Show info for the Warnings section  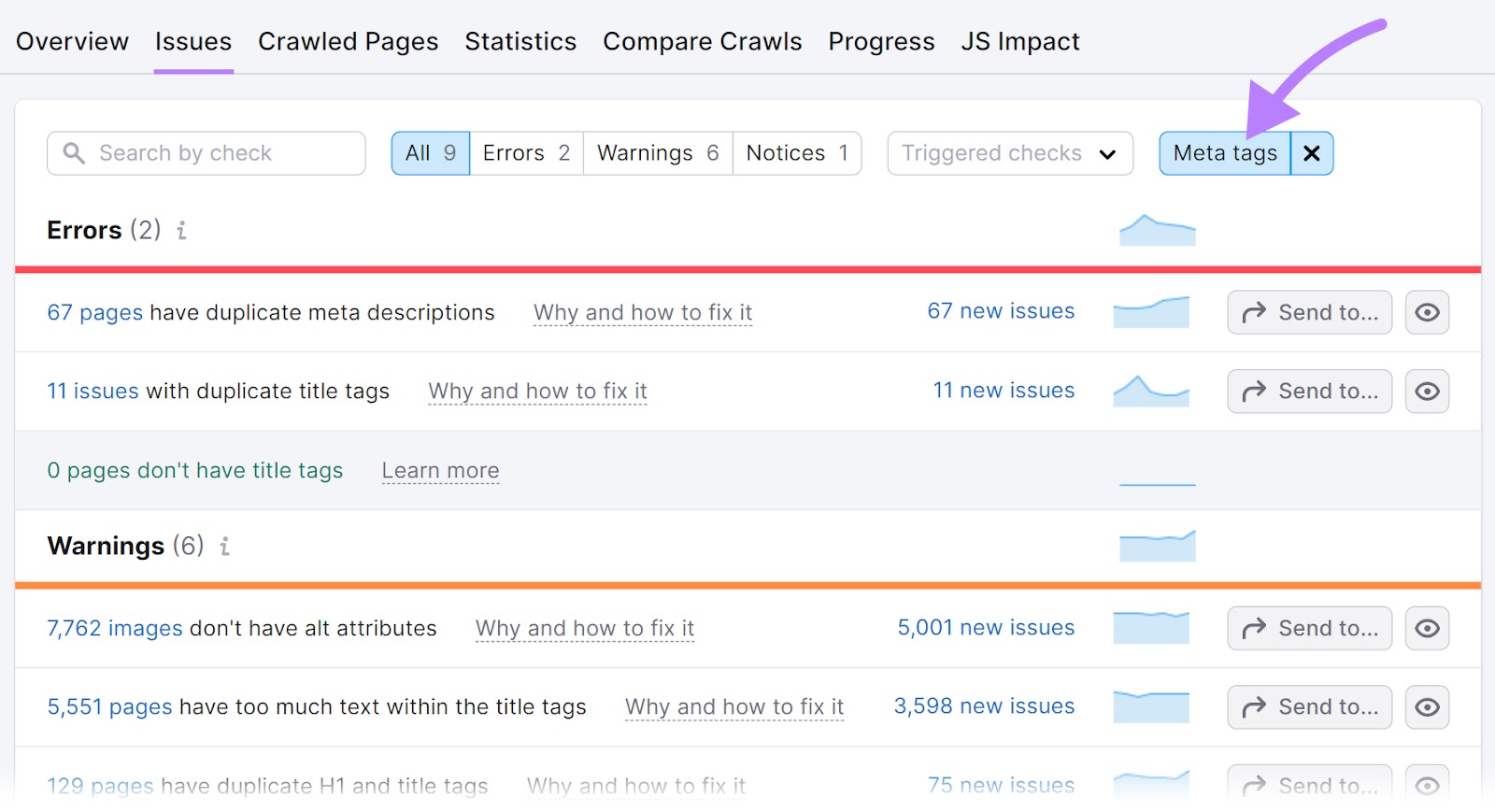click(225, 546)
